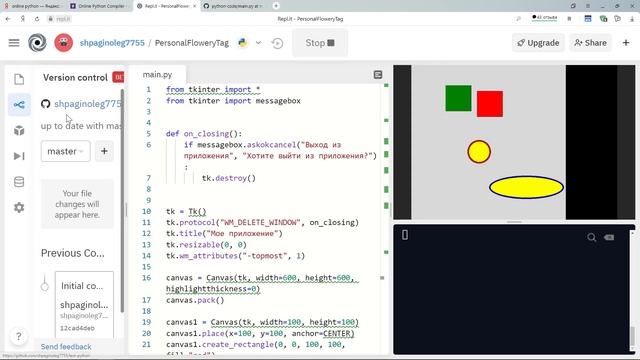Open Version control sidebar icon
This screenshot has width=640, height=360.
pyautogui.click(x=19, y=105)
